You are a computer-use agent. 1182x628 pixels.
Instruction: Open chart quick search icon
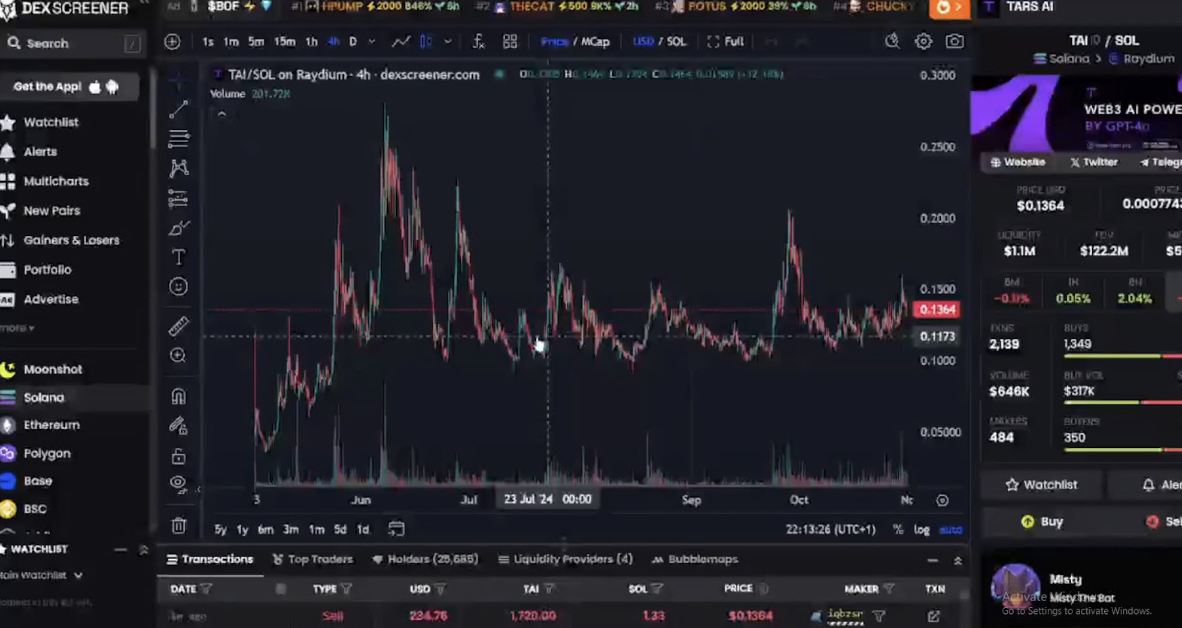pos(892,41)
